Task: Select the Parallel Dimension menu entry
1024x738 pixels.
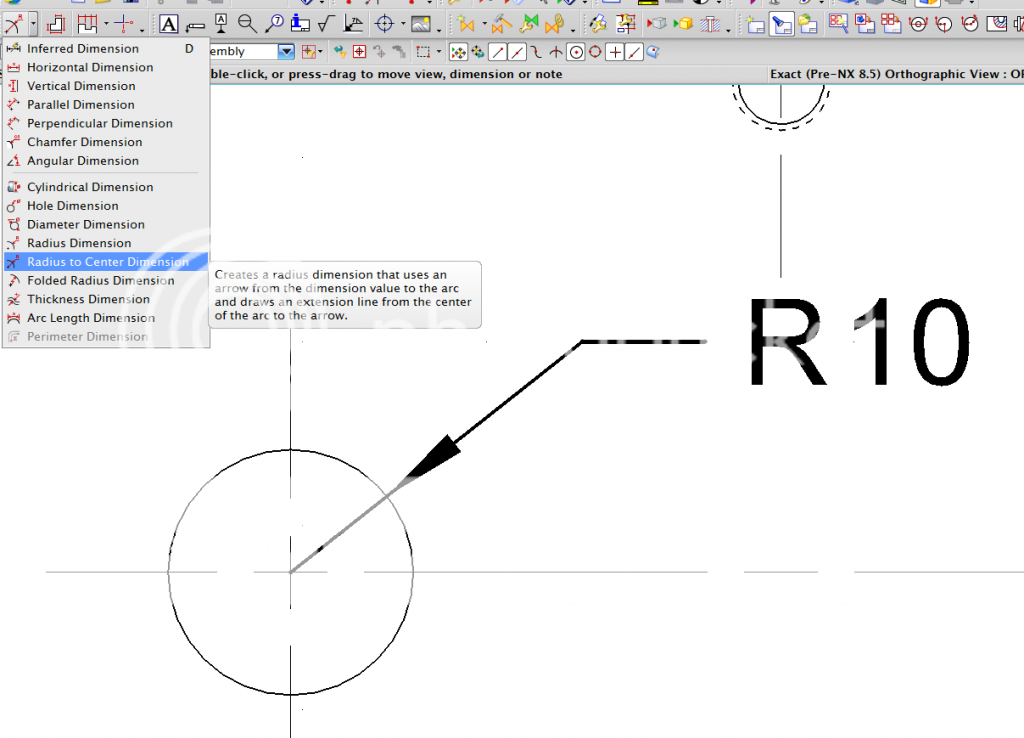Action: pos(106,104)
